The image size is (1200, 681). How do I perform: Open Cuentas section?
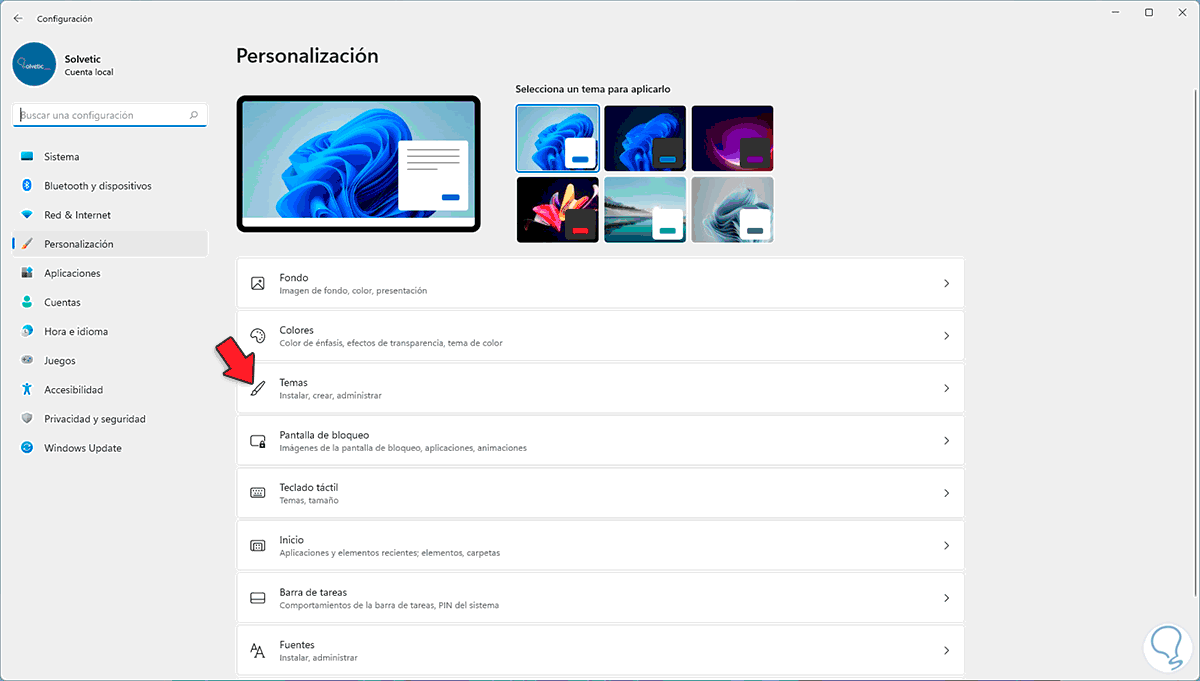pos(110,302)
